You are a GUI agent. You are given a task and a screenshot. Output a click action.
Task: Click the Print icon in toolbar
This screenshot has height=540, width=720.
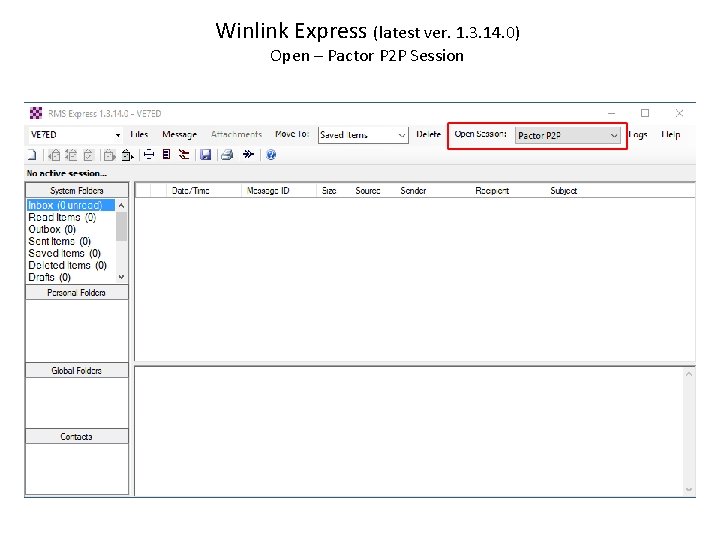pos(227,155)
